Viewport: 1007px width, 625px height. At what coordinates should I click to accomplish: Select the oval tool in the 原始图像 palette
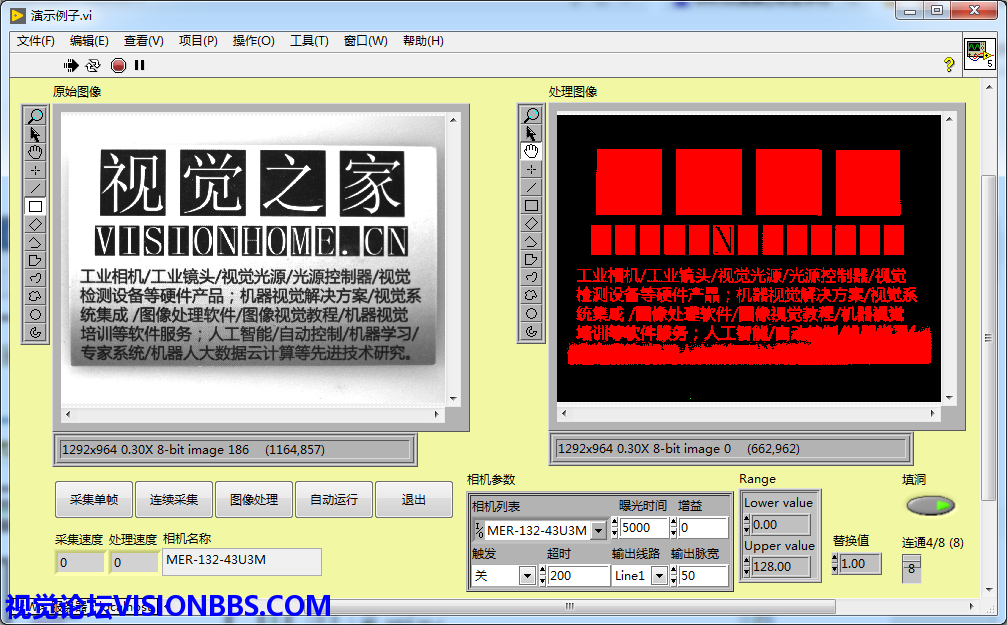[35, 314]
